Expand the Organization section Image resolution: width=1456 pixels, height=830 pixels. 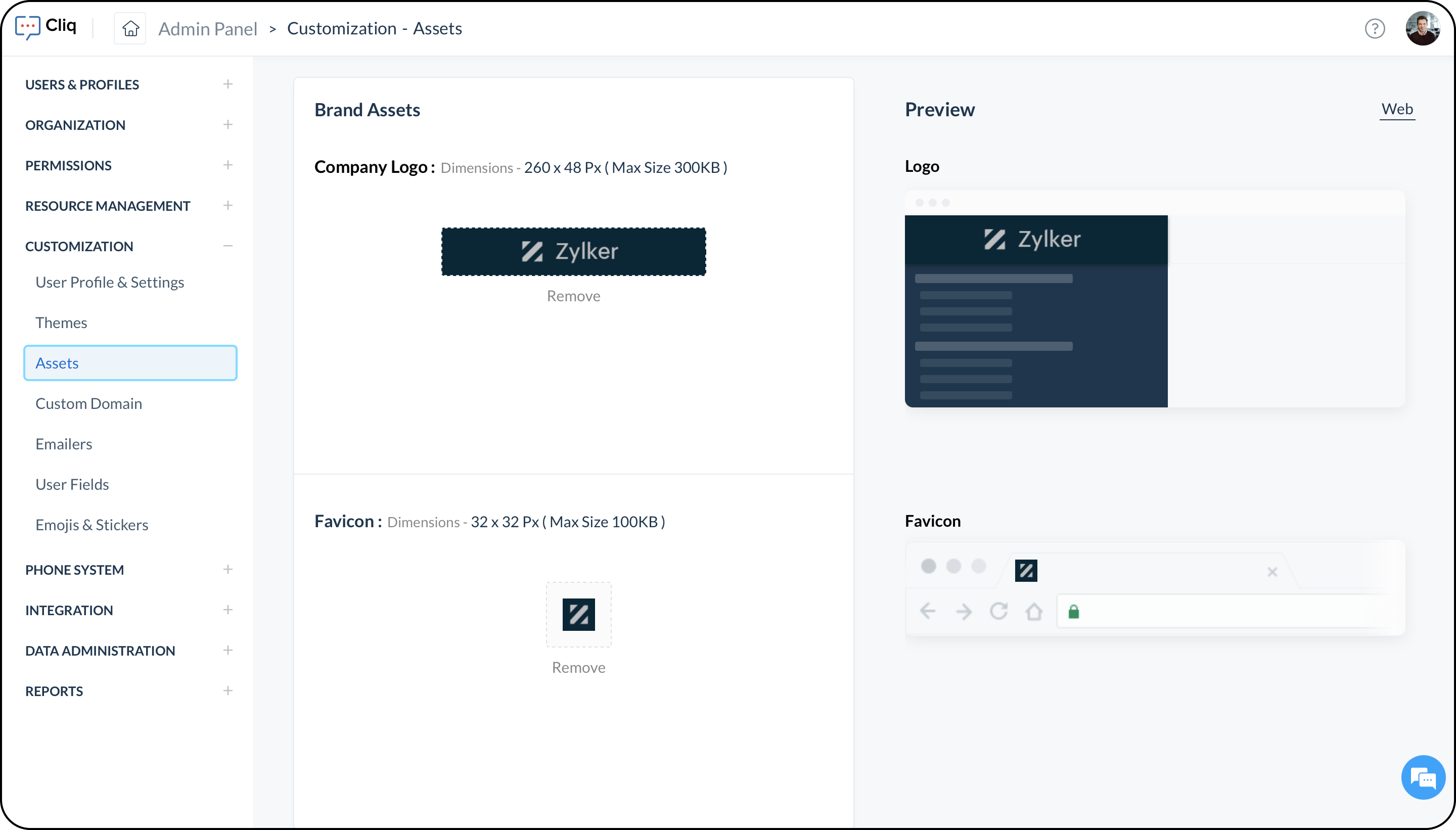(x=227, y=125)
